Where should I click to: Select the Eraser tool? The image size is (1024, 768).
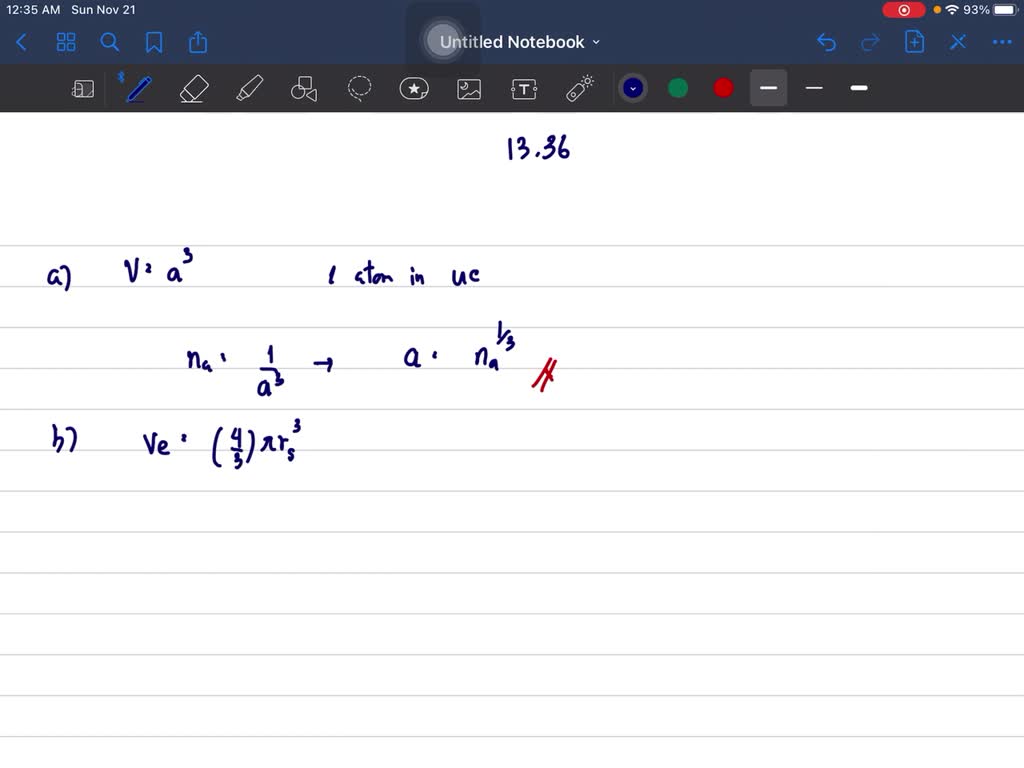(194, 88)
